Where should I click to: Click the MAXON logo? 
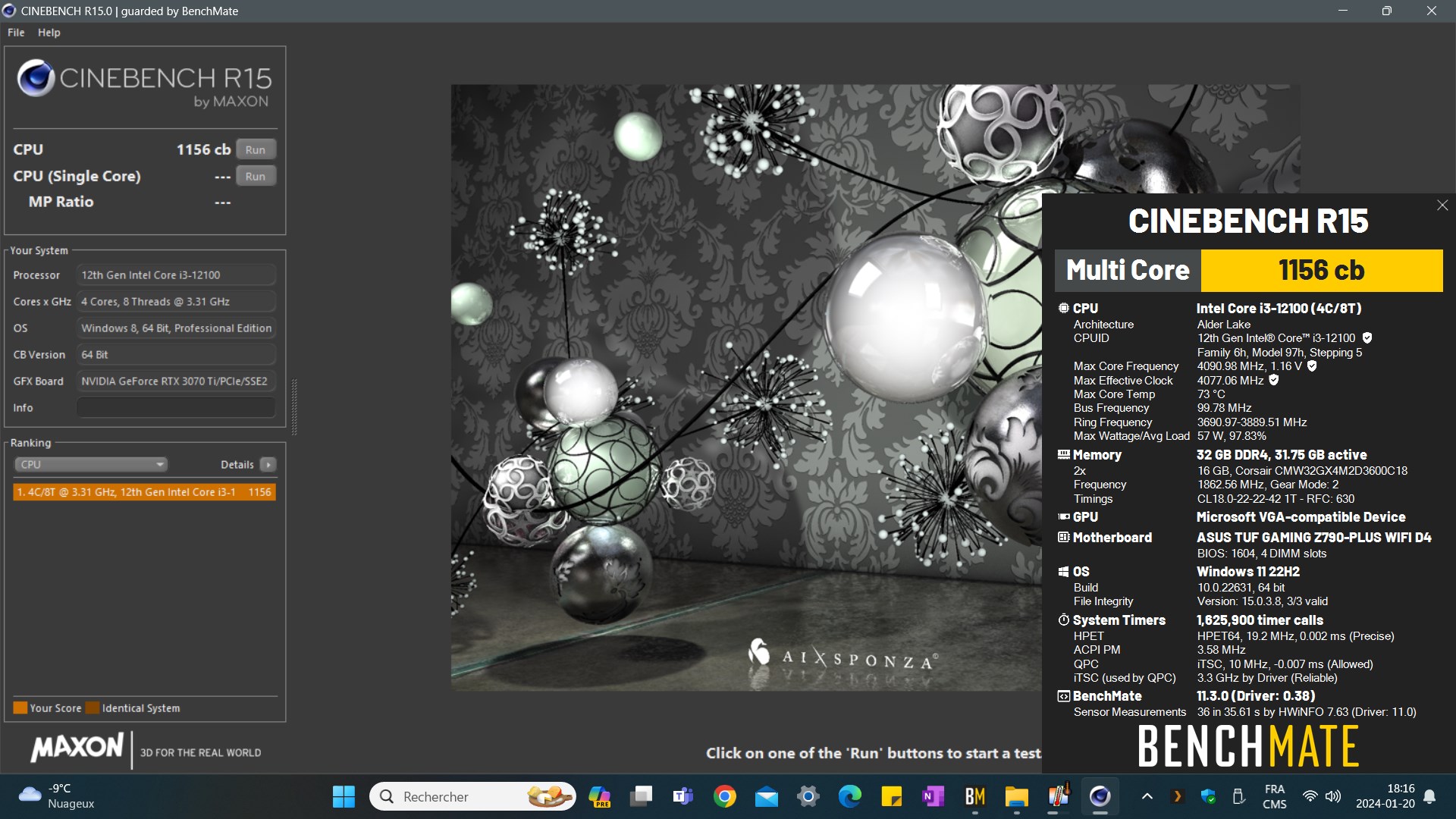(x=77, y=748)
